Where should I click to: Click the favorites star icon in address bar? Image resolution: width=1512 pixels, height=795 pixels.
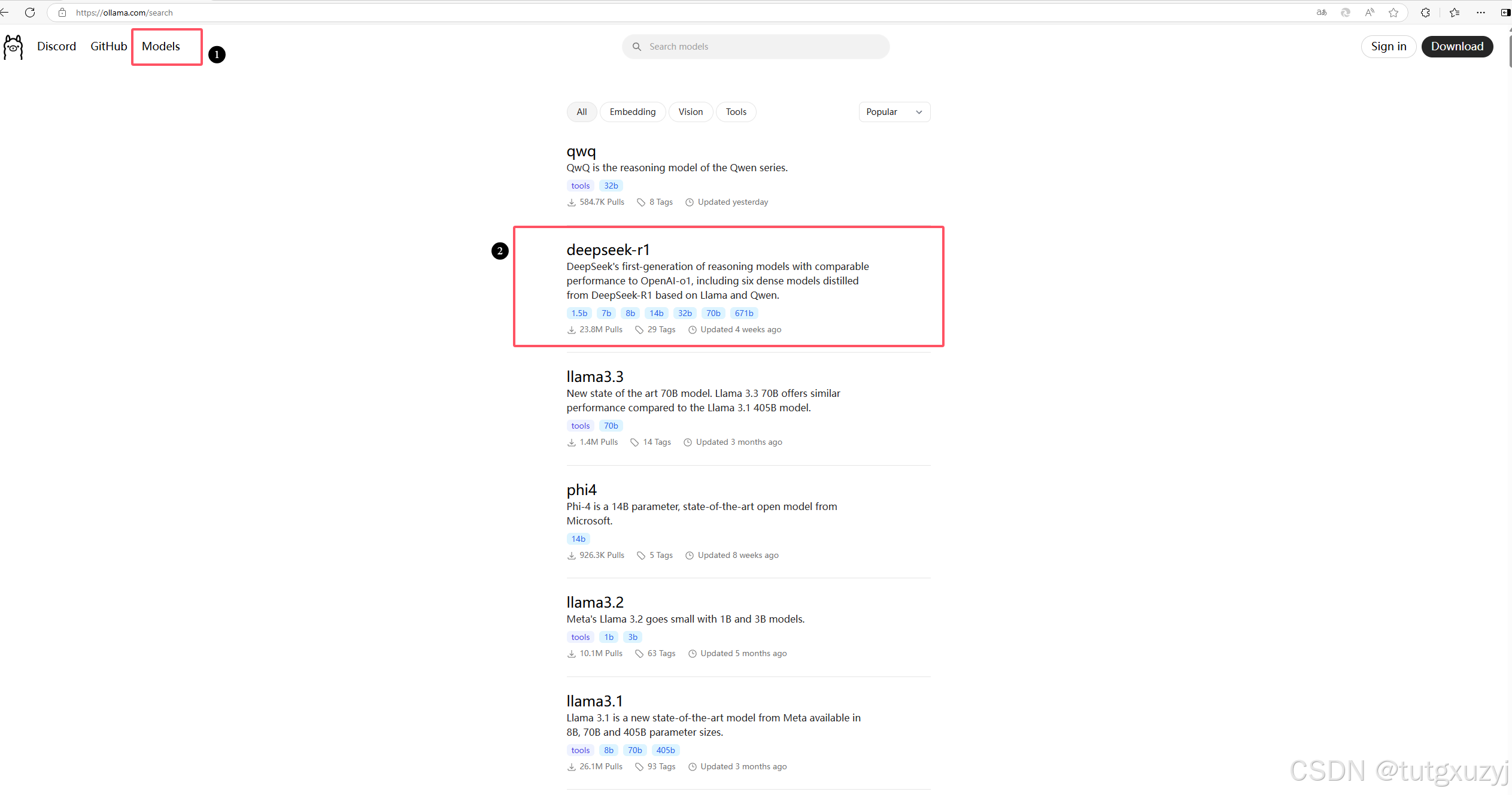(x=1393, y=13)
